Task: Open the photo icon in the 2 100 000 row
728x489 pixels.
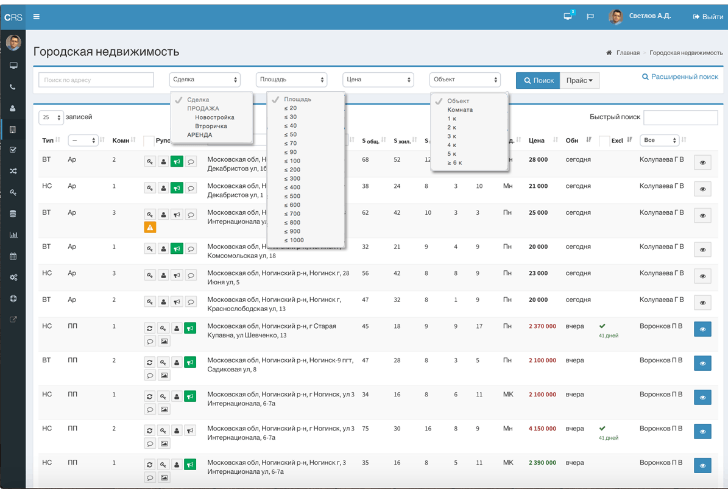Action: [164, 375]
